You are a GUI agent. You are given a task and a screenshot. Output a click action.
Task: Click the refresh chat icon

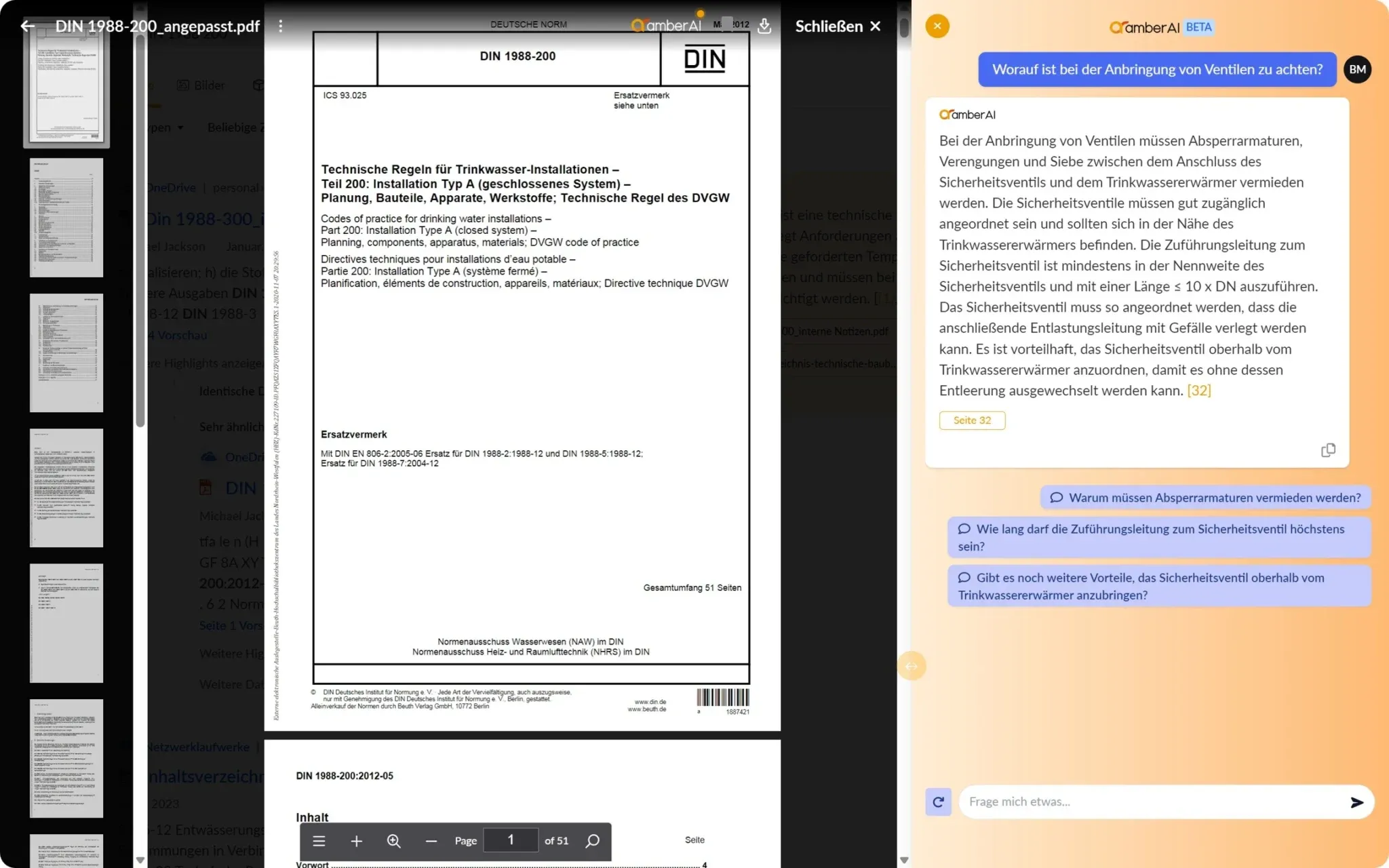click(938, 802)
